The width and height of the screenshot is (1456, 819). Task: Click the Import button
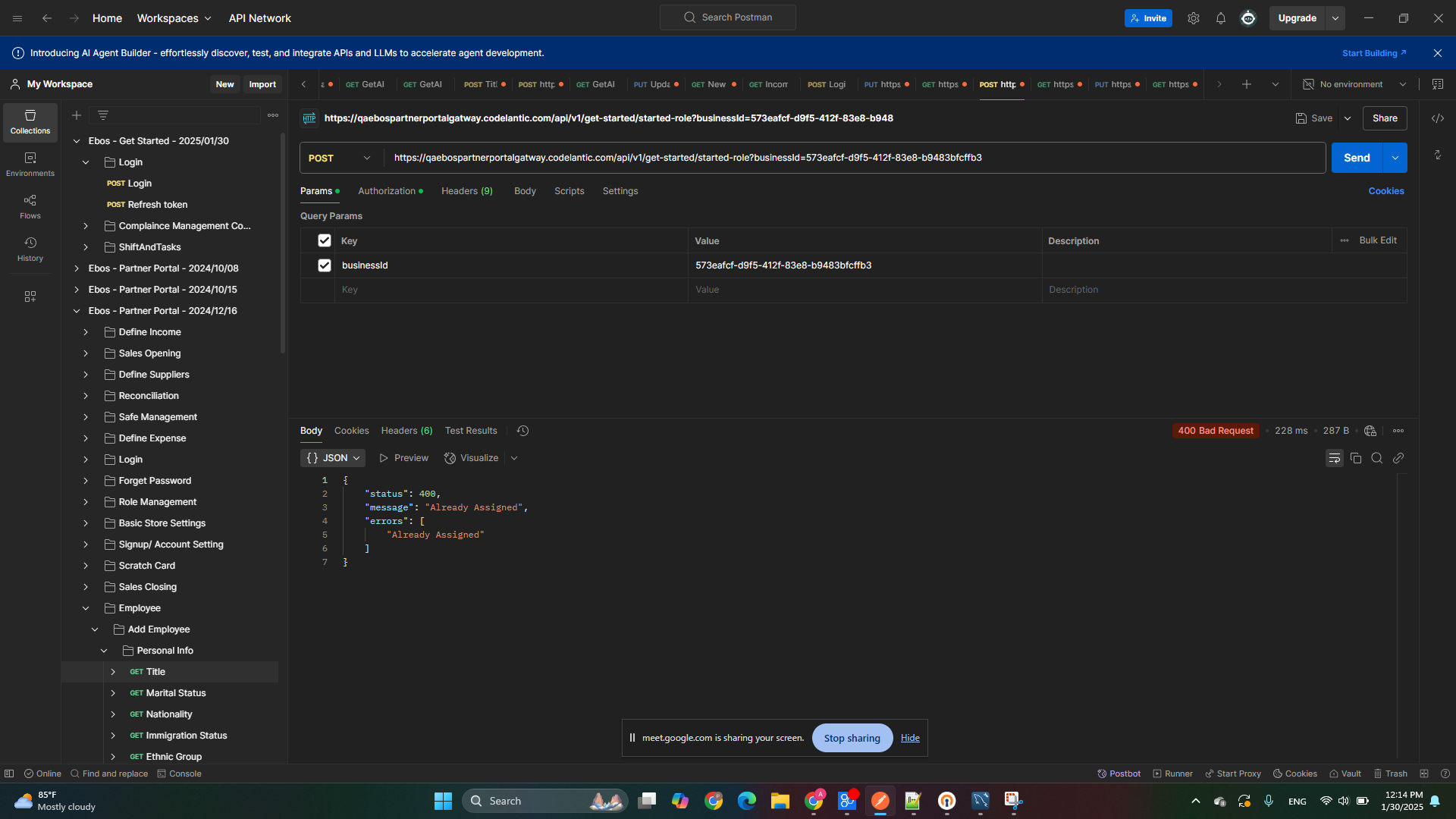tap(262, 84)
